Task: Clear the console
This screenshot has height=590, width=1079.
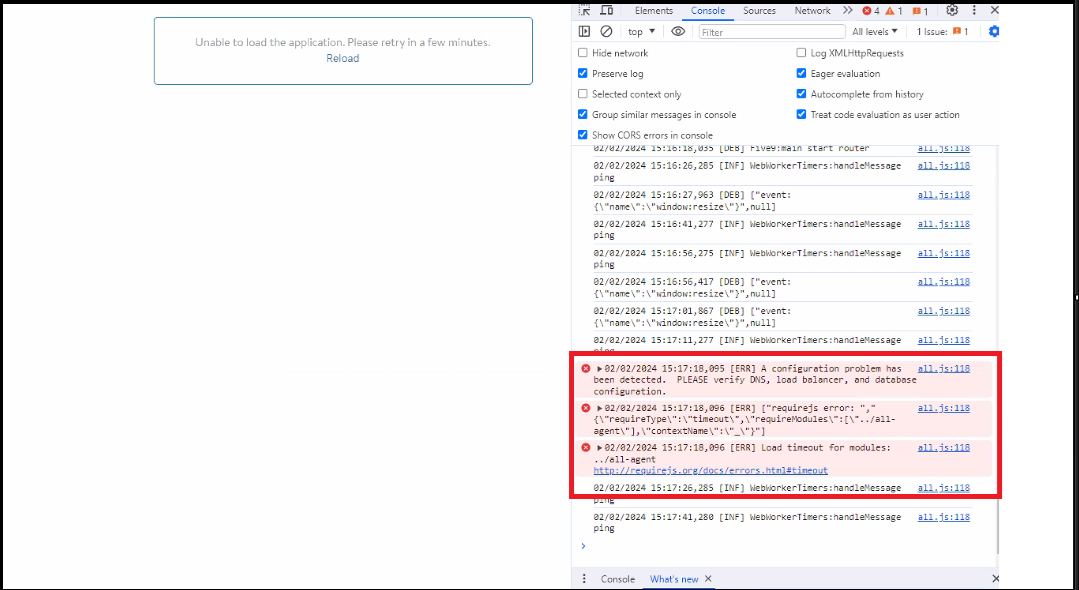Action: tap(607, 31)
